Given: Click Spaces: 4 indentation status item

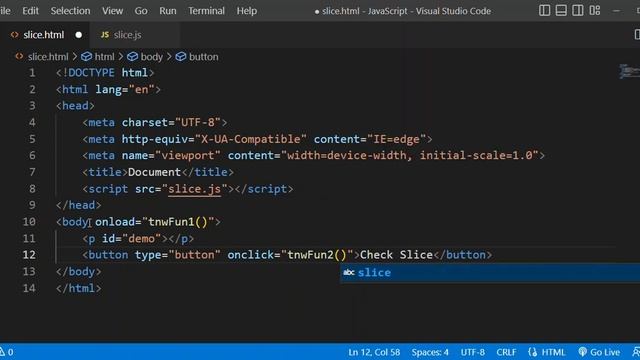Looking at the screenshot, I should [x=430, y=352].
